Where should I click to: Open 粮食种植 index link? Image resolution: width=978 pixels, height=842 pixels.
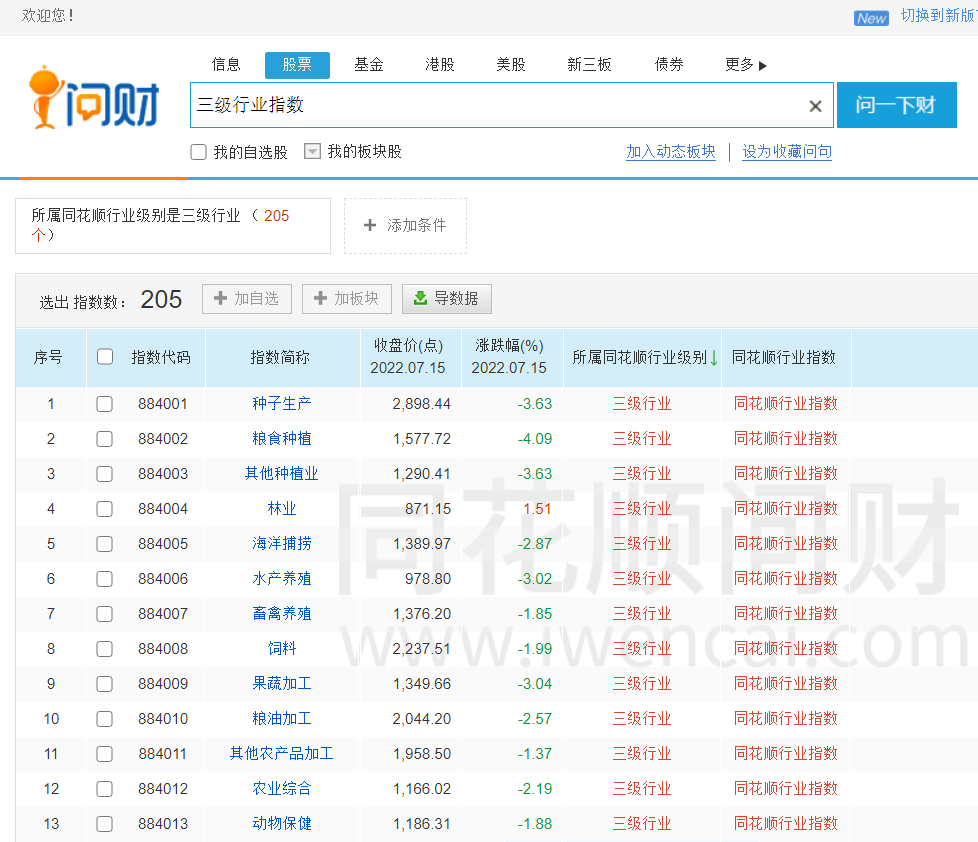[x=282, y=438]
